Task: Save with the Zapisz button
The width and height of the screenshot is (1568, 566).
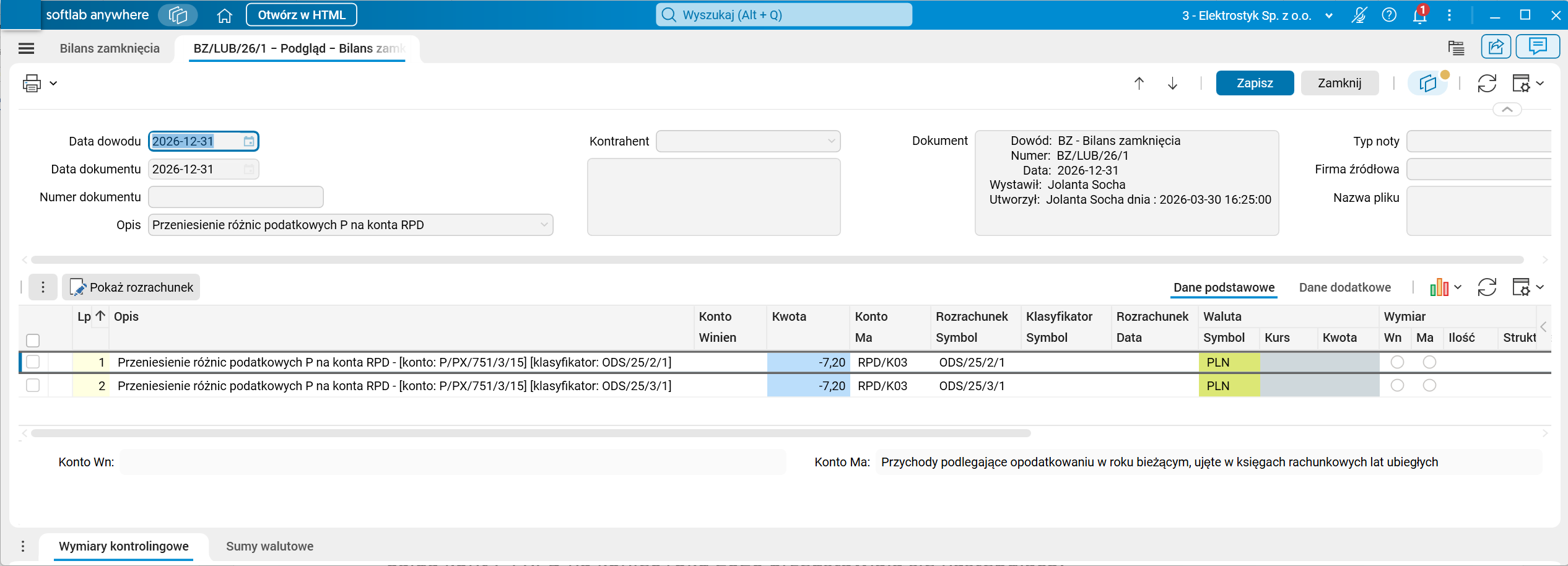Action: (1255, 83)
